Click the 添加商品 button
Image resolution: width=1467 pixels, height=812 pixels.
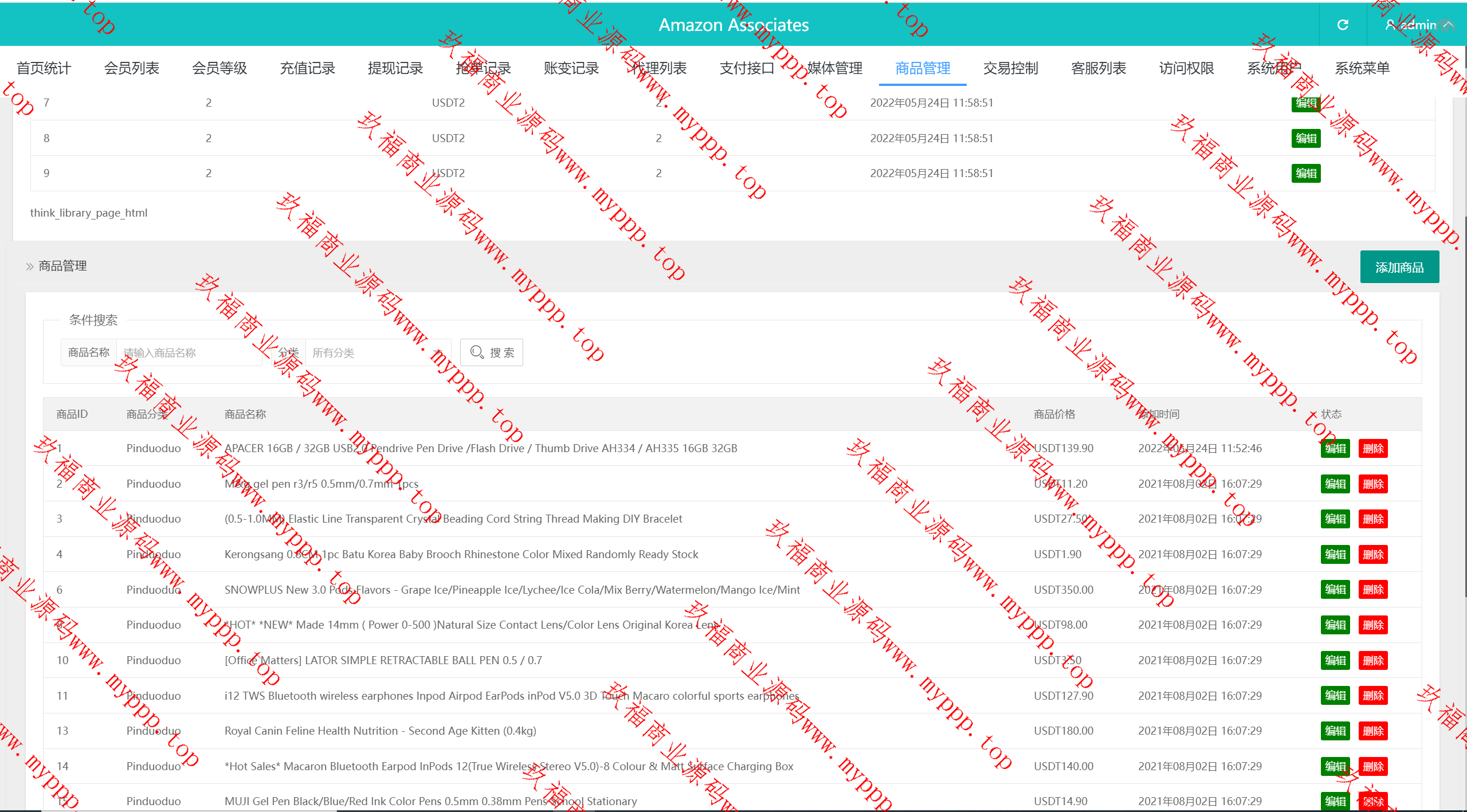(x=1399, y=267)
